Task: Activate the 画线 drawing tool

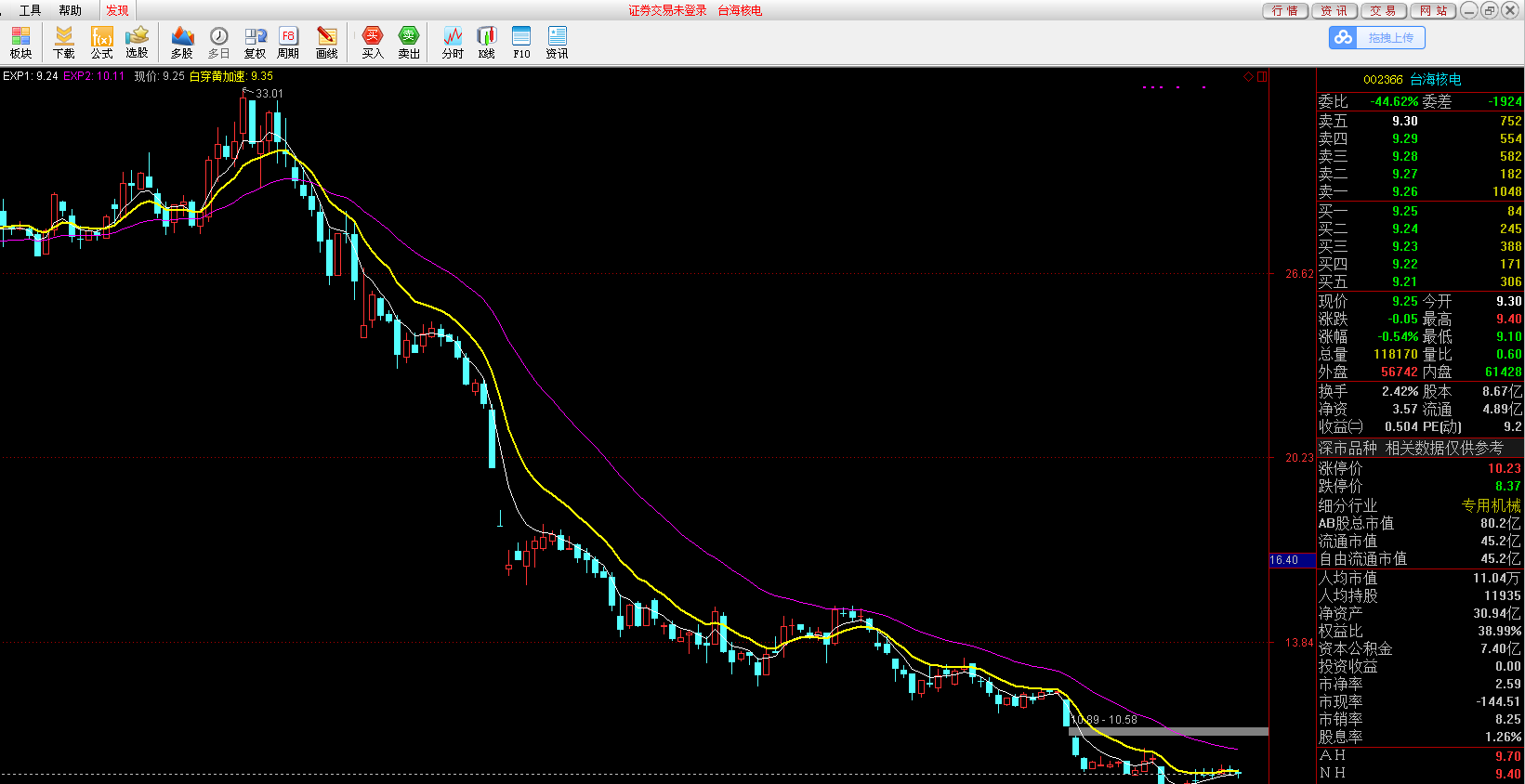Action: tap(326, 42)
